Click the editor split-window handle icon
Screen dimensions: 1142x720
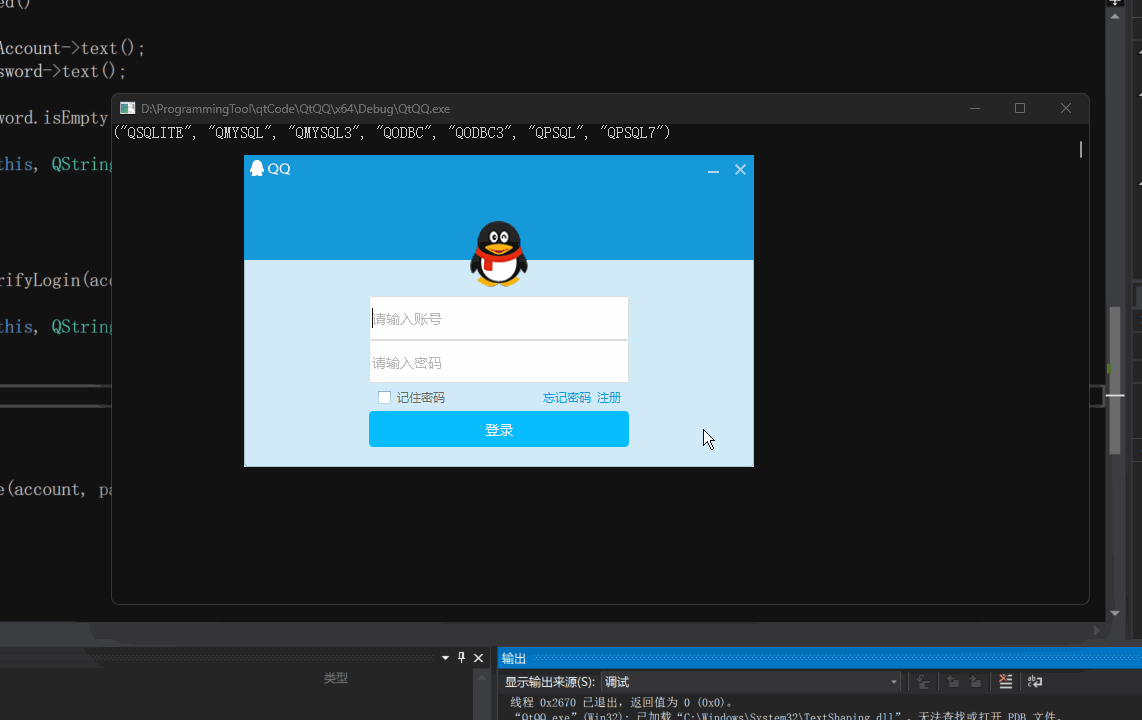1115,3
